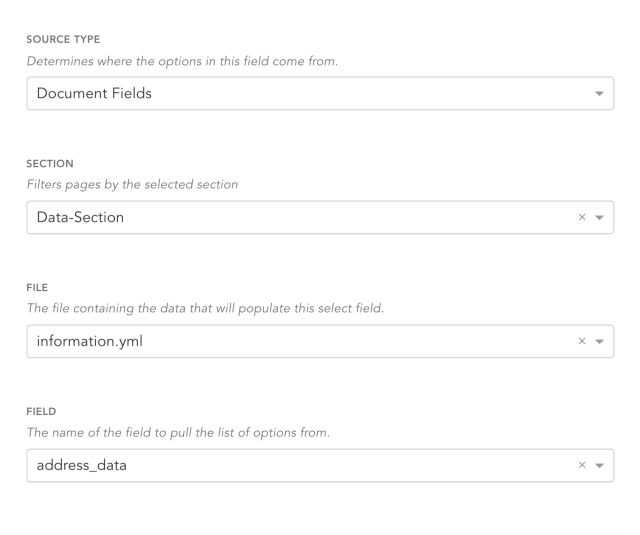Click the address_data select box
Viewport: 640px width, 535px height.
(320, 466)
